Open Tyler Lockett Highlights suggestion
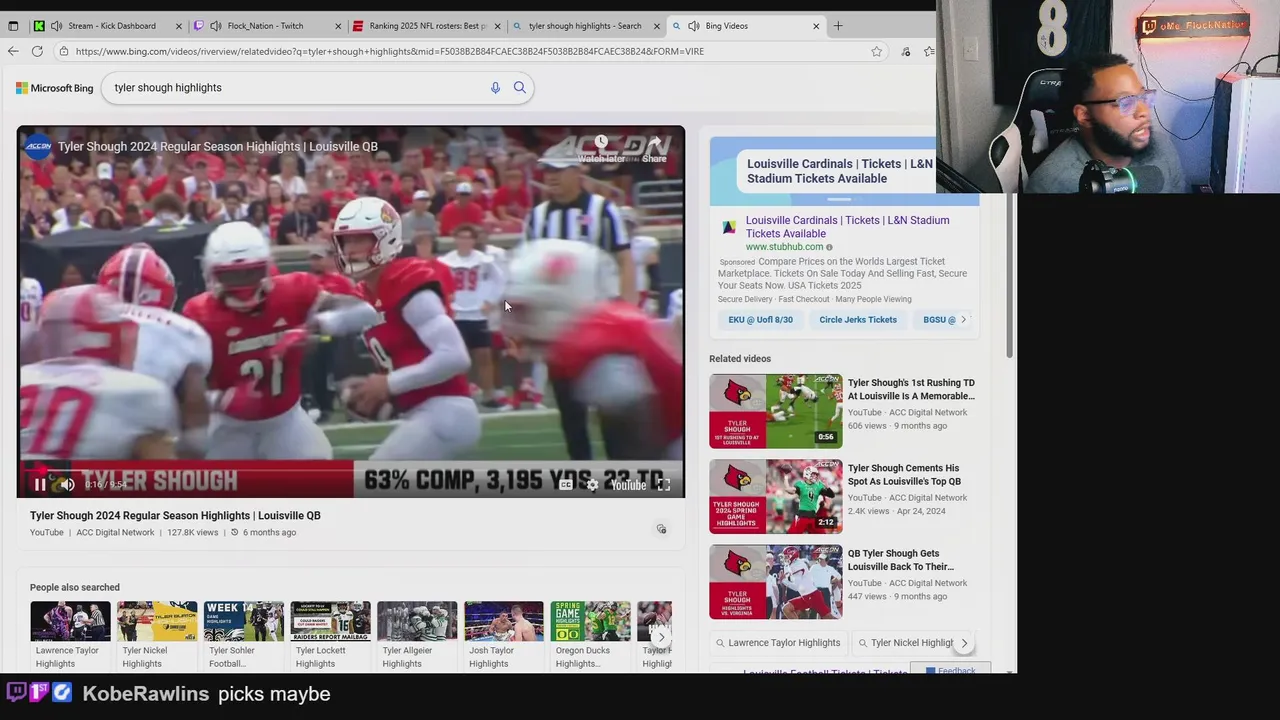 coord(330,635)
